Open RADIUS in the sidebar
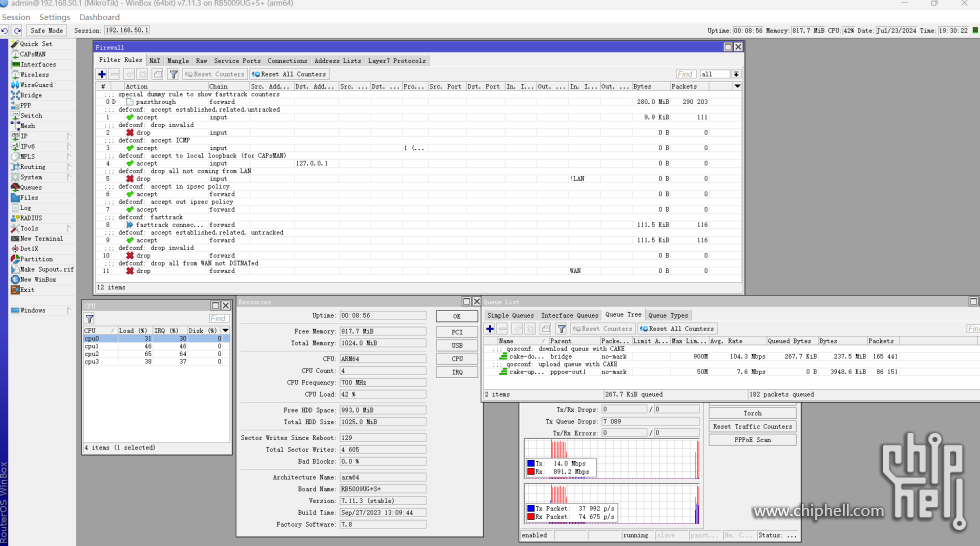 pyautogui.click(x=31, y=218)
